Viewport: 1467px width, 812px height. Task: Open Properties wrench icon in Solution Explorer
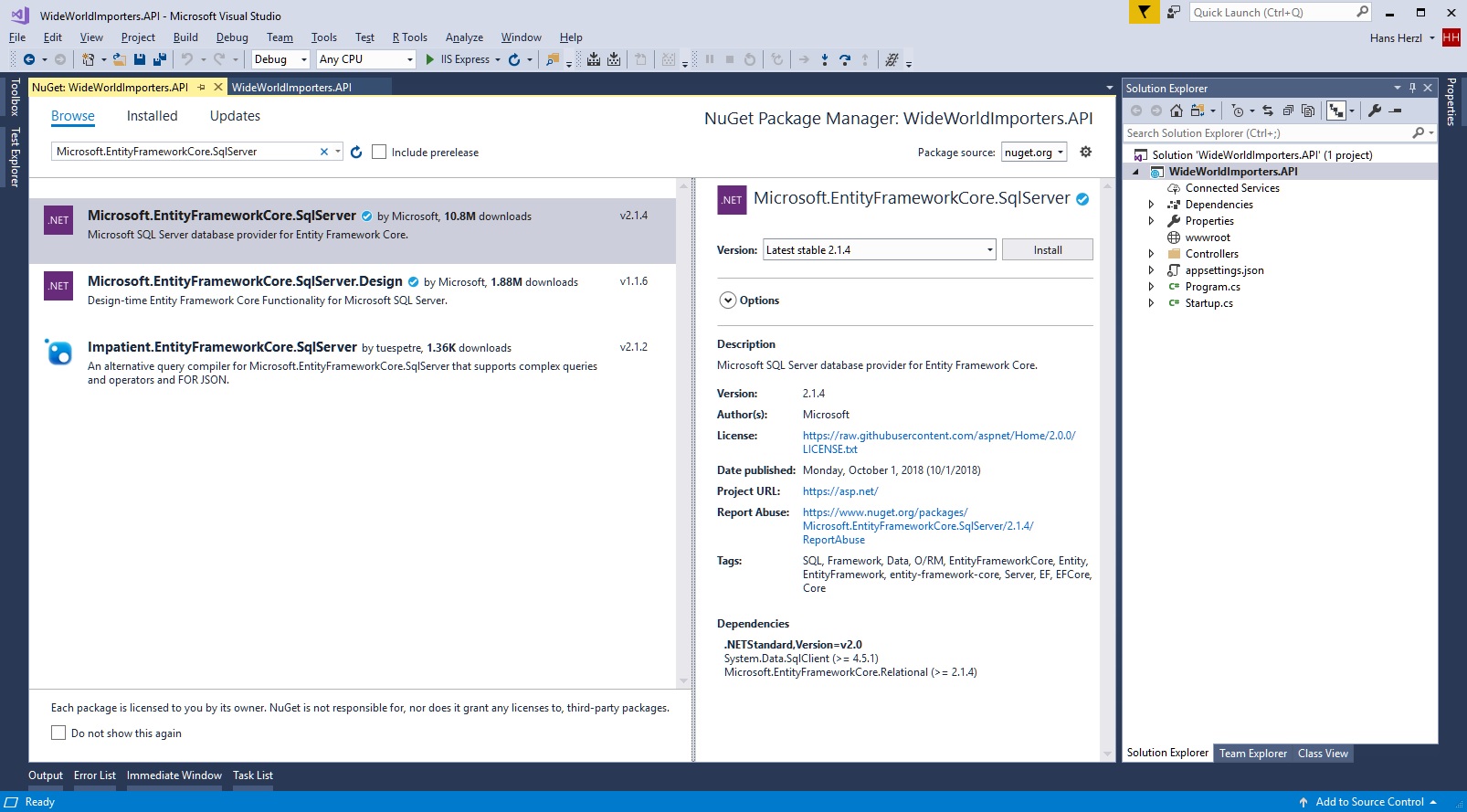pyautogui.click(x=1375, y=111)
